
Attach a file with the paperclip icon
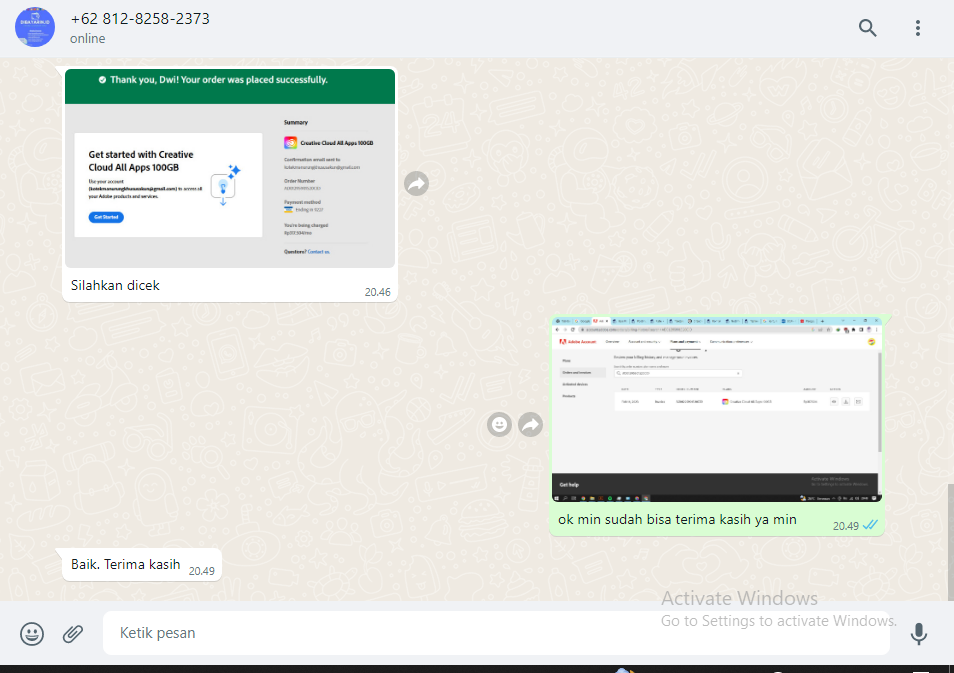[x=72, y=633]
